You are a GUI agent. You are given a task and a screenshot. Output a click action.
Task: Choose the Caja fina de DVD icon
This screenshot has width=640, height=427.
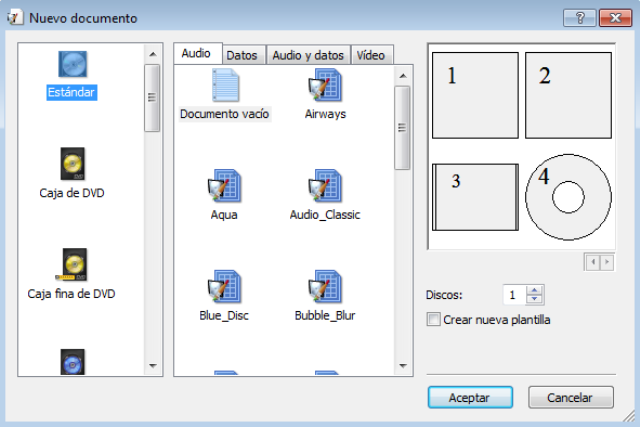click(x=71, y=265)
